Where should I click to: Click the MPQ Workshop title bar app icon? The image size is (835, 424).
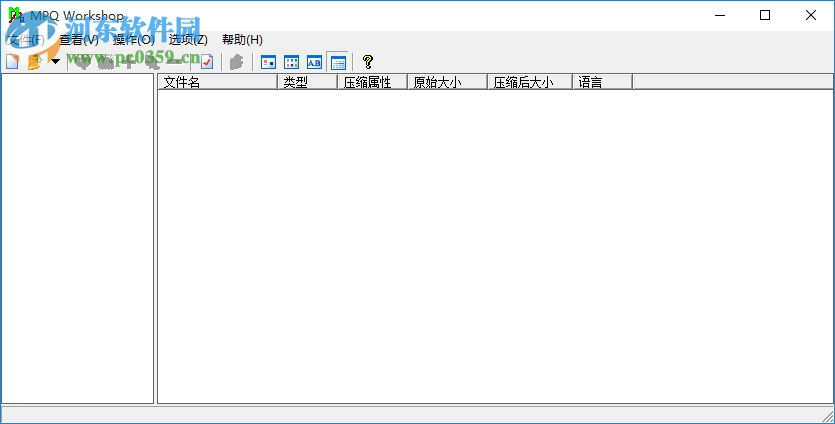pyautogui.click(x=16, y=15)
